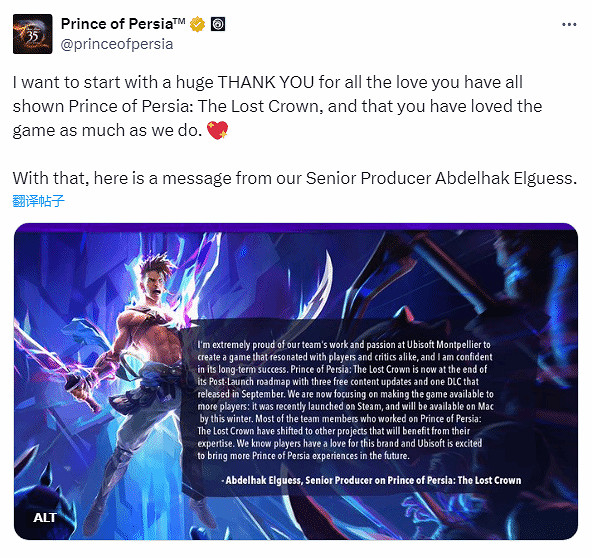
Task: Click the producer's message text in image
Action: point(345,400)
